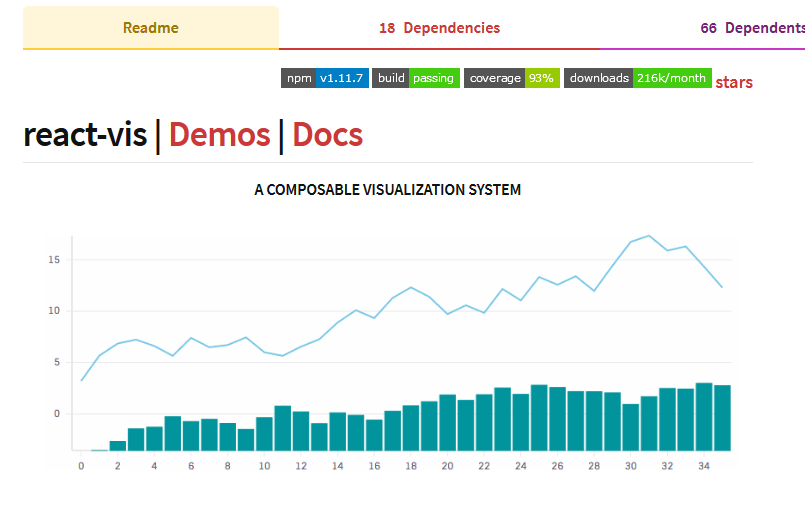Click the chart image thumbnail
The image size is (805, 507).
point(389,354)
